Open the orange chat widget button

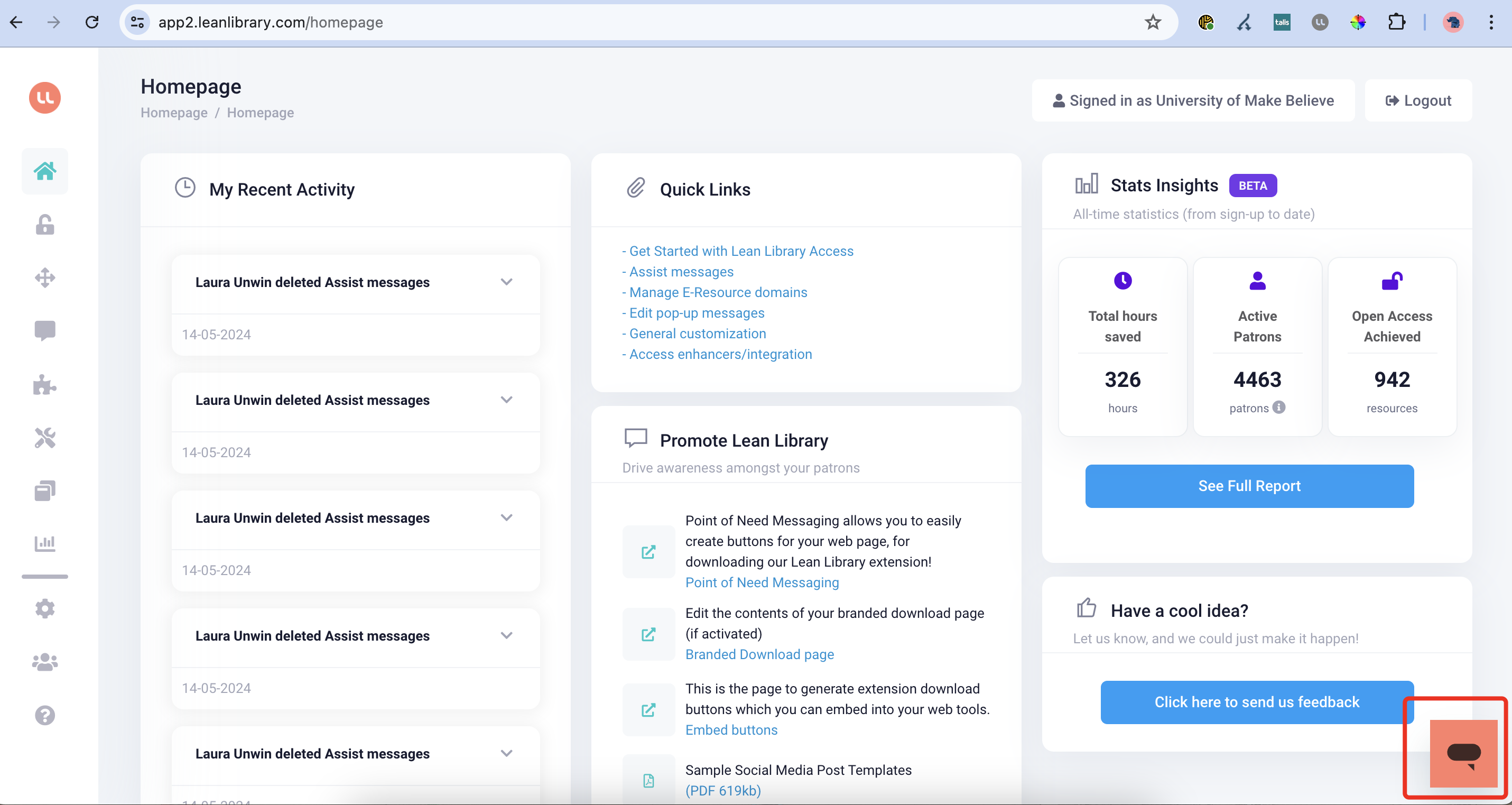[1463, 753]
